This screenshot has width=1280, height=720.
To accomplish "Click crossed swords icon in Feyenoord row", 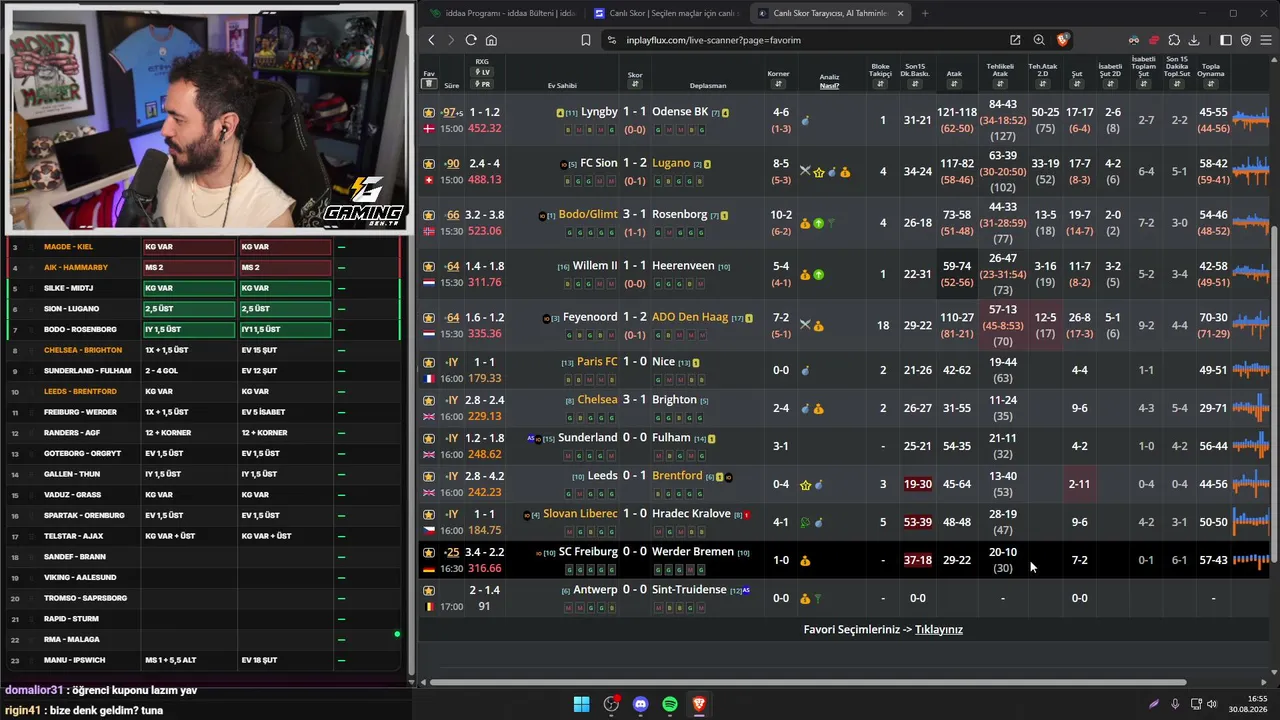I will click(805, 326).
